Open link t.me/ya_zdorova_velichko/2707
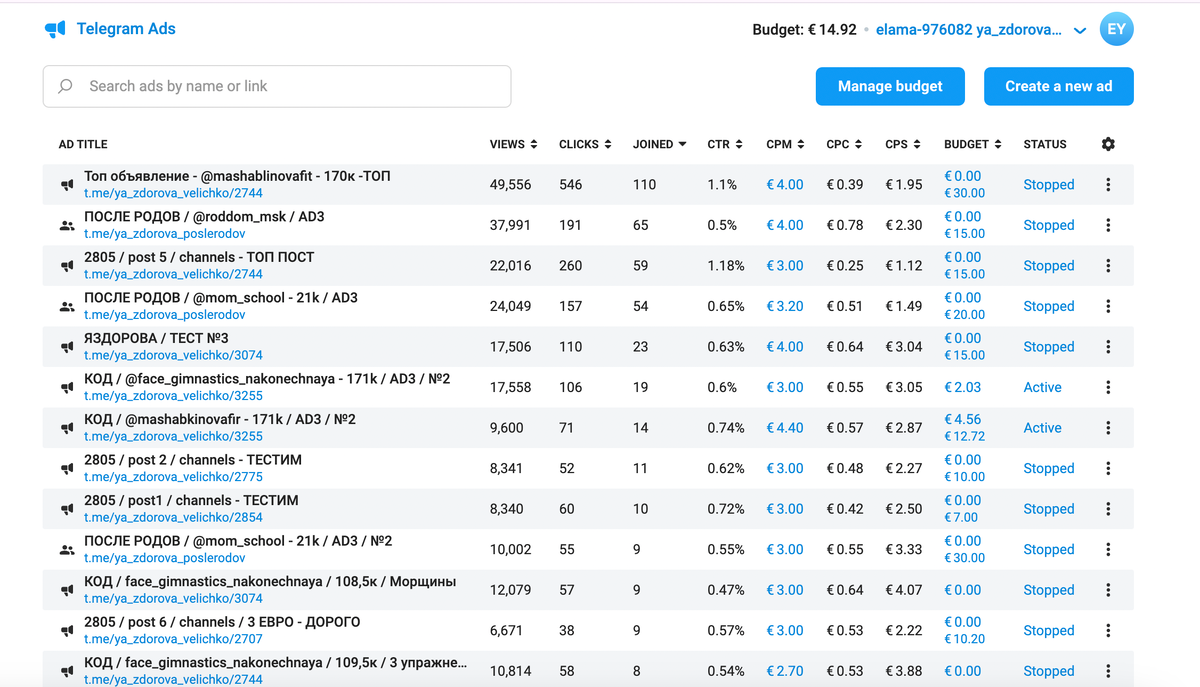 [173, 639]
